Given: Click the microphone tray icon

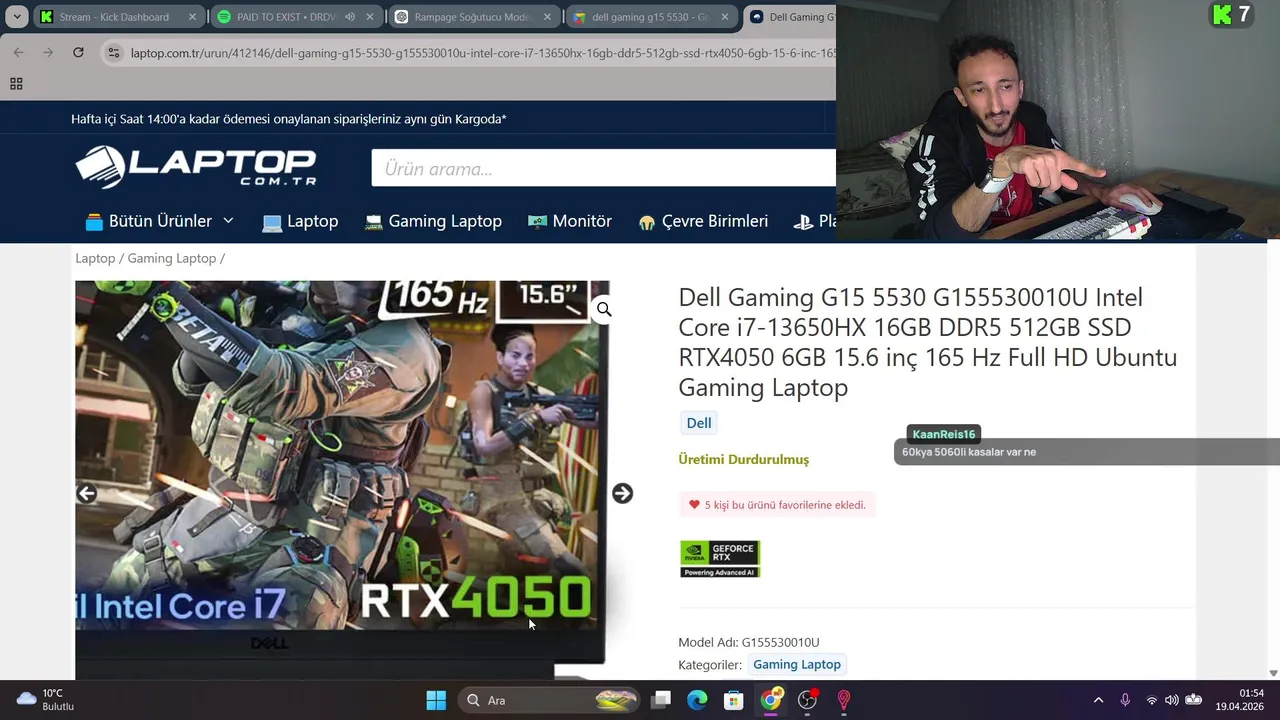Looking at the screenshot, I should tap(1125, 700).
